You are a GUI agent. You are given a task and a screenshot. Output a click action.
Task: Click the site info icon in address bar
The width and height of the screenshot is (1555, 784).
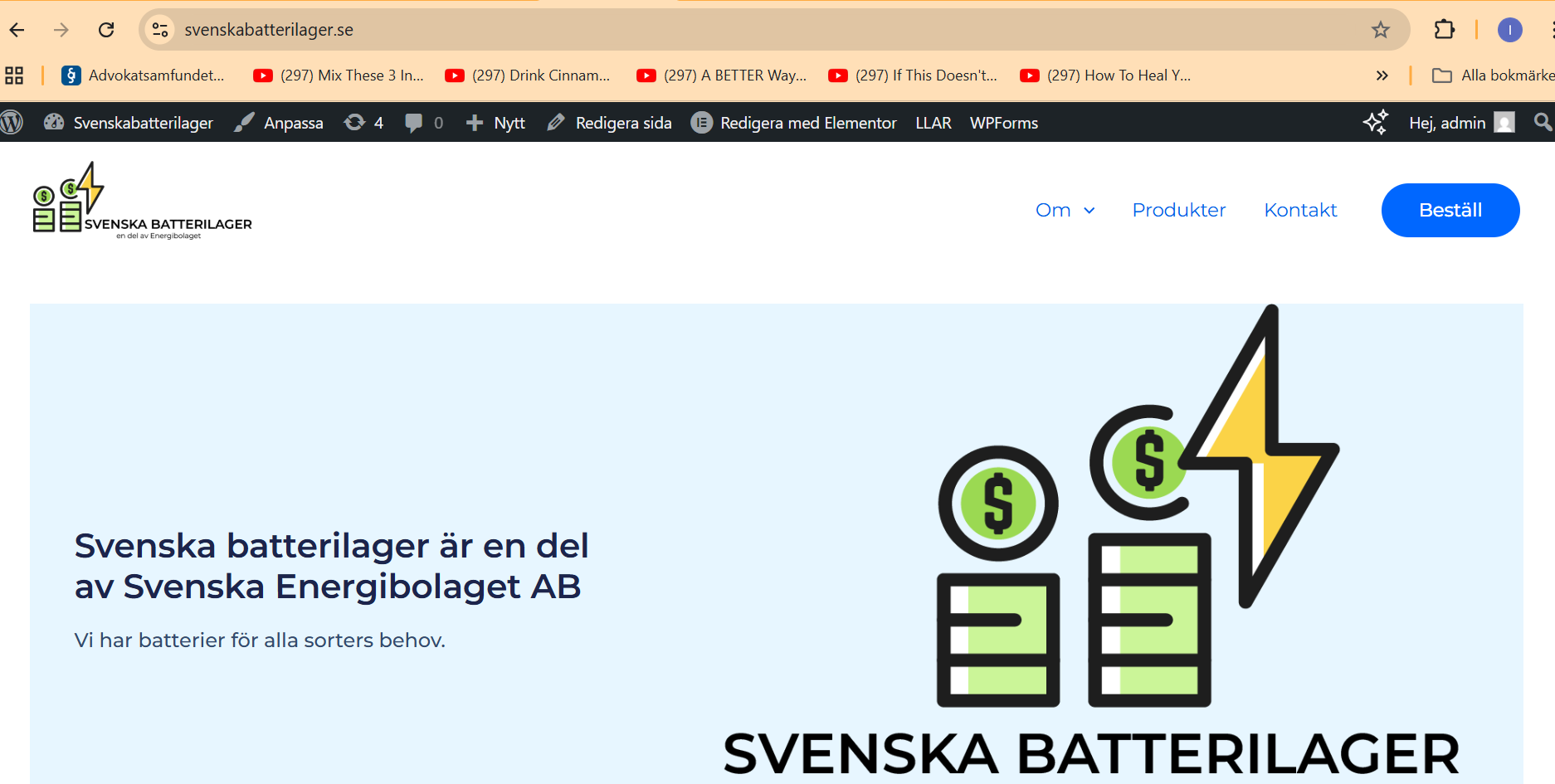159,30
